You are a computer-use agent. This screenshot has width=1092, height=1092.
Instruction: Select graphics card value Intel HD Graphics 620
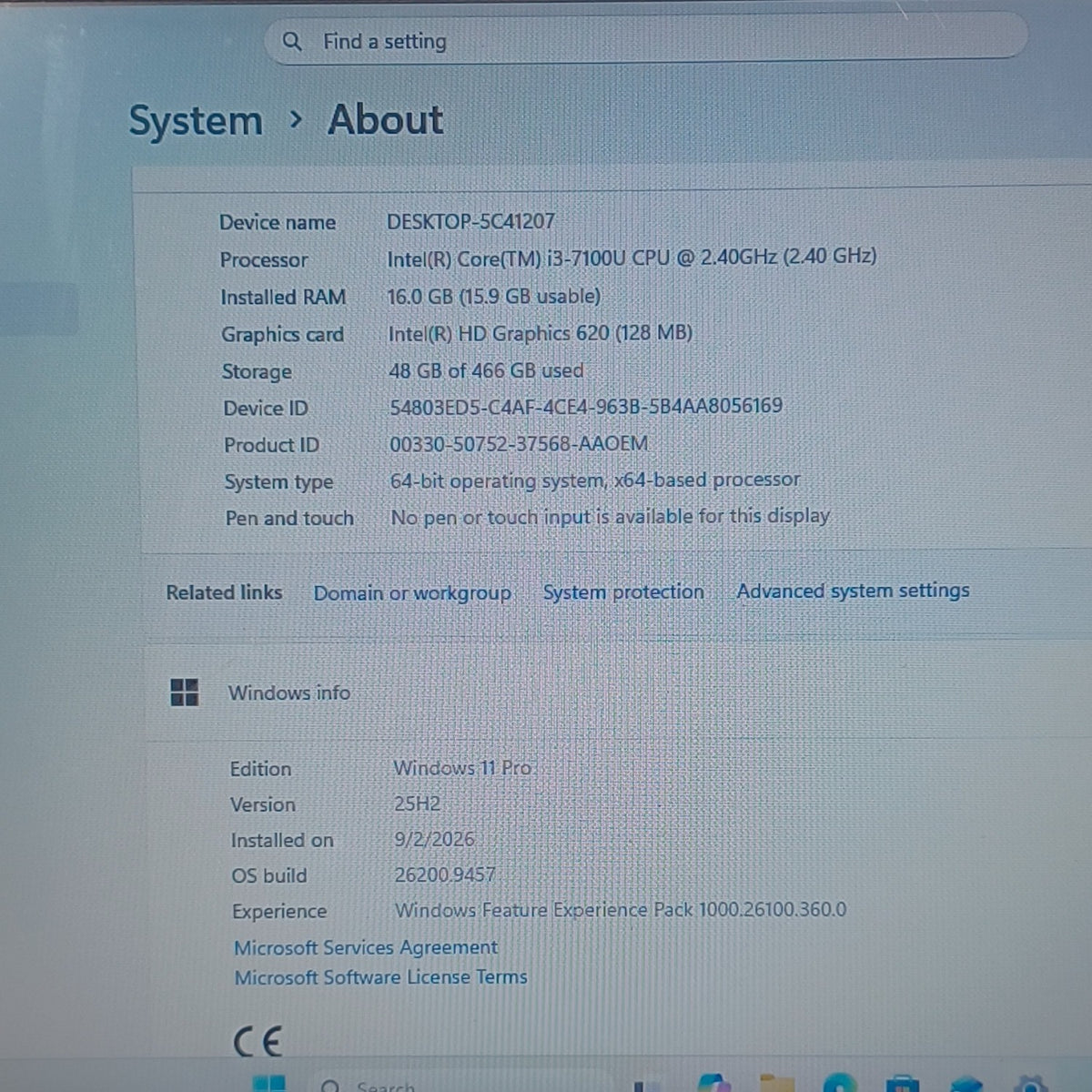pos(541,333)
